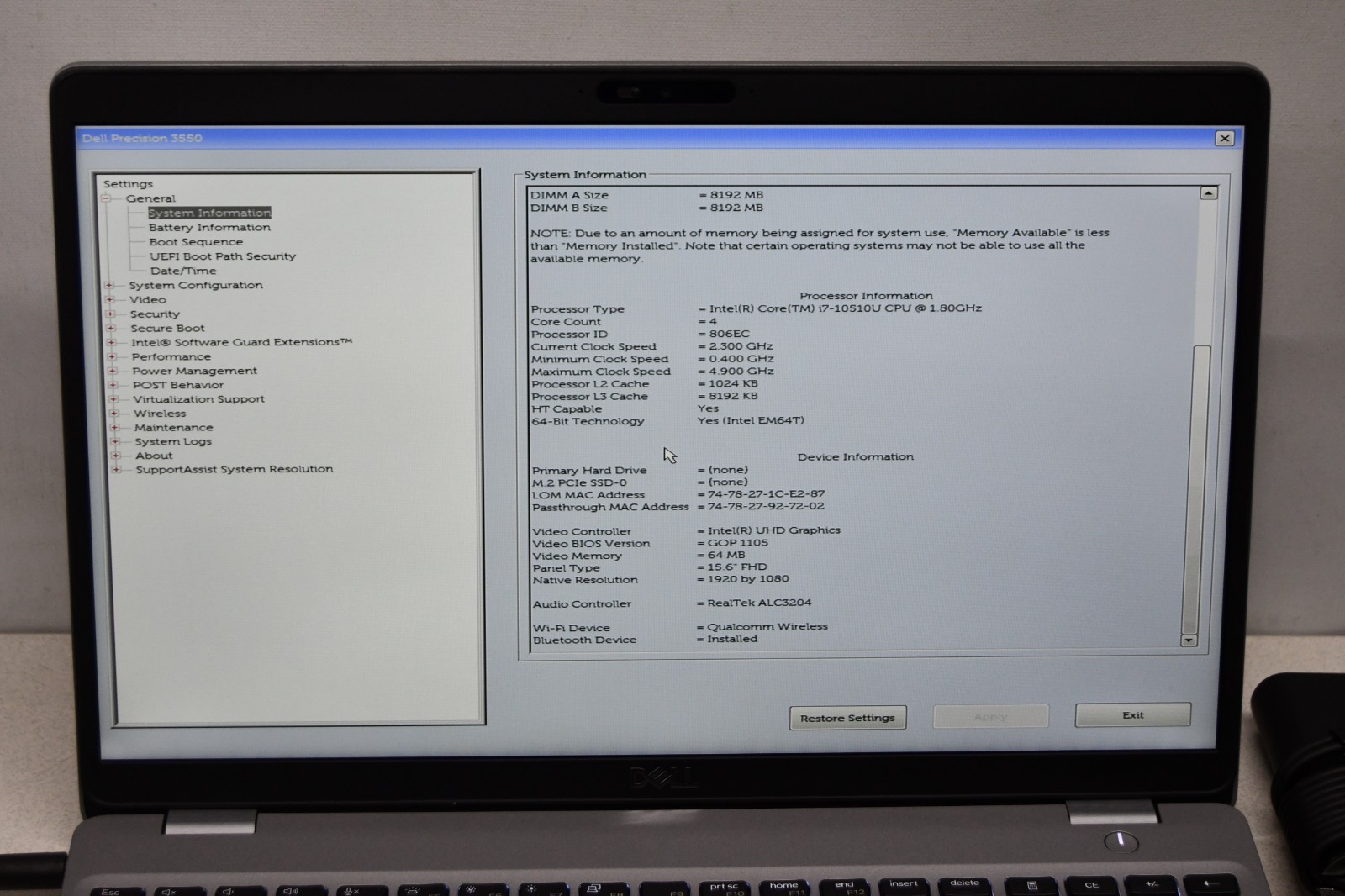1345x896 pixels.
Task: Select the POST Behavior label
Action: pos(178,385)
